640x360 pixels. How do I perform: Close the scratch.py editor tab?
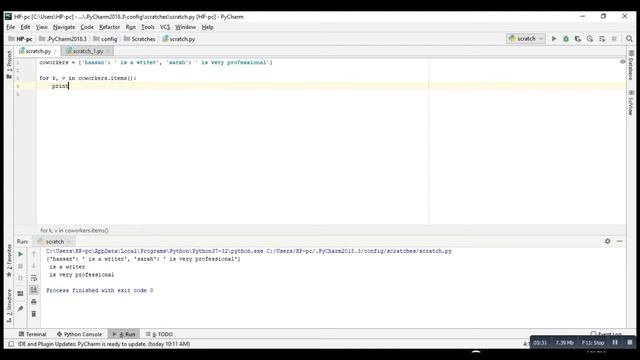click(56, 51)
